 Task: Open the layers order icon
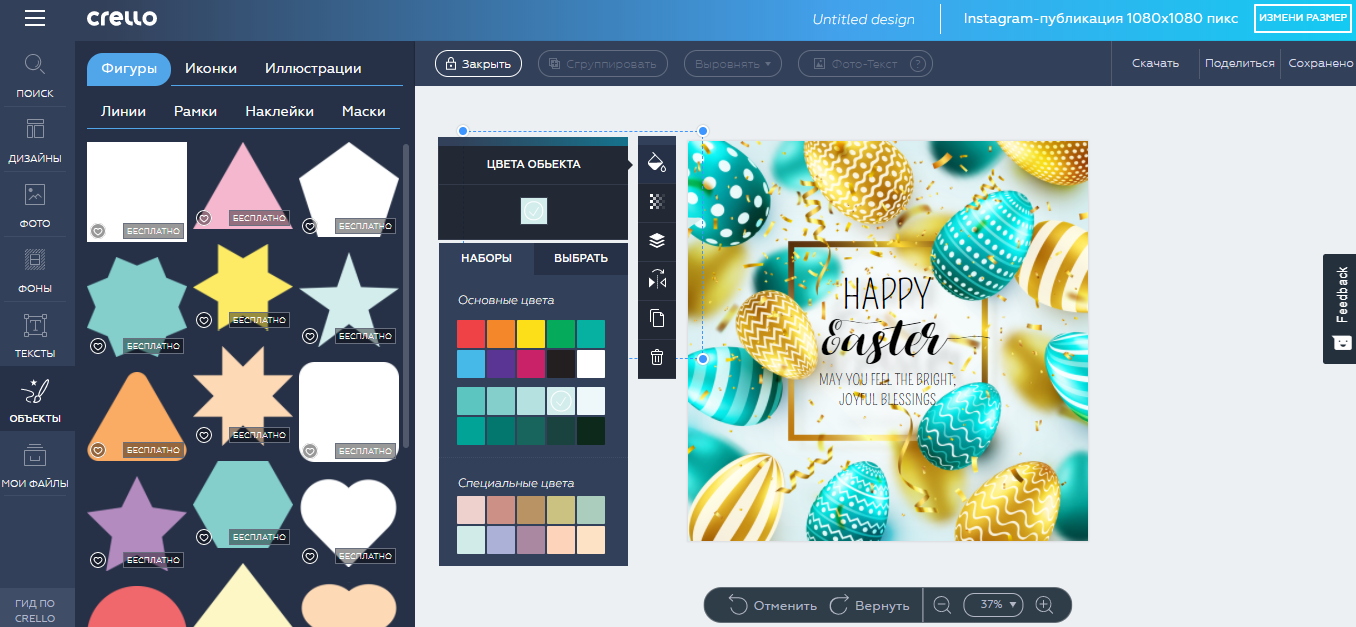656,240
